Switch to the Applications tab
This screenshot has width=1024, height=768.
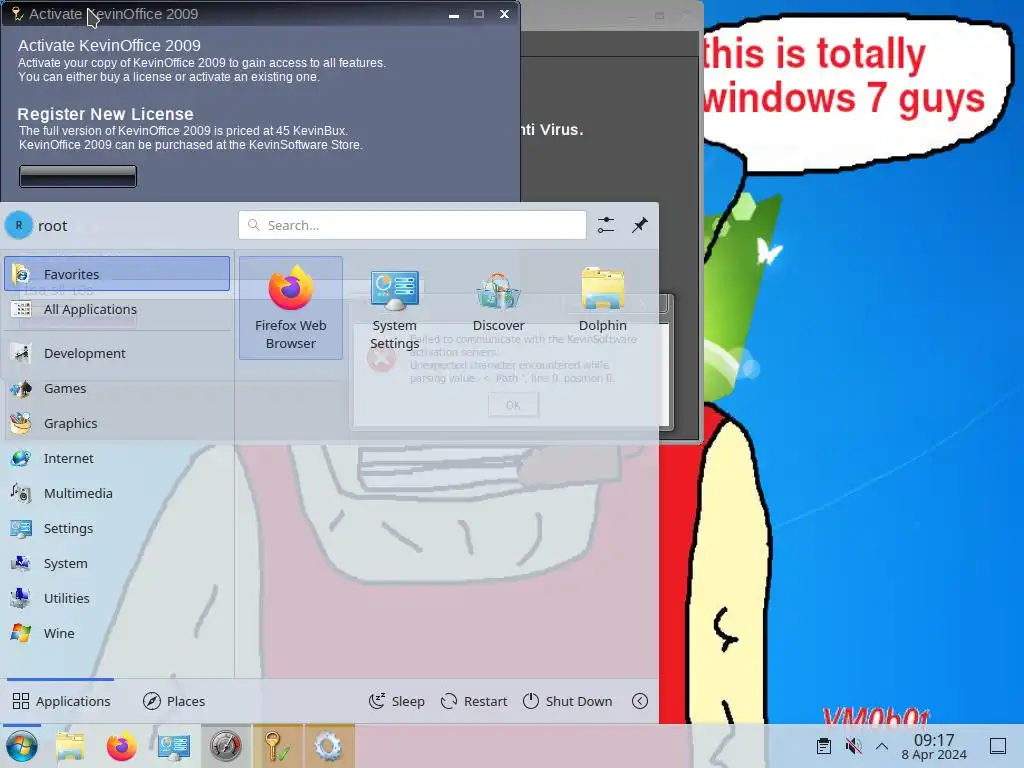pyautogui.click(x=61, y=701)
